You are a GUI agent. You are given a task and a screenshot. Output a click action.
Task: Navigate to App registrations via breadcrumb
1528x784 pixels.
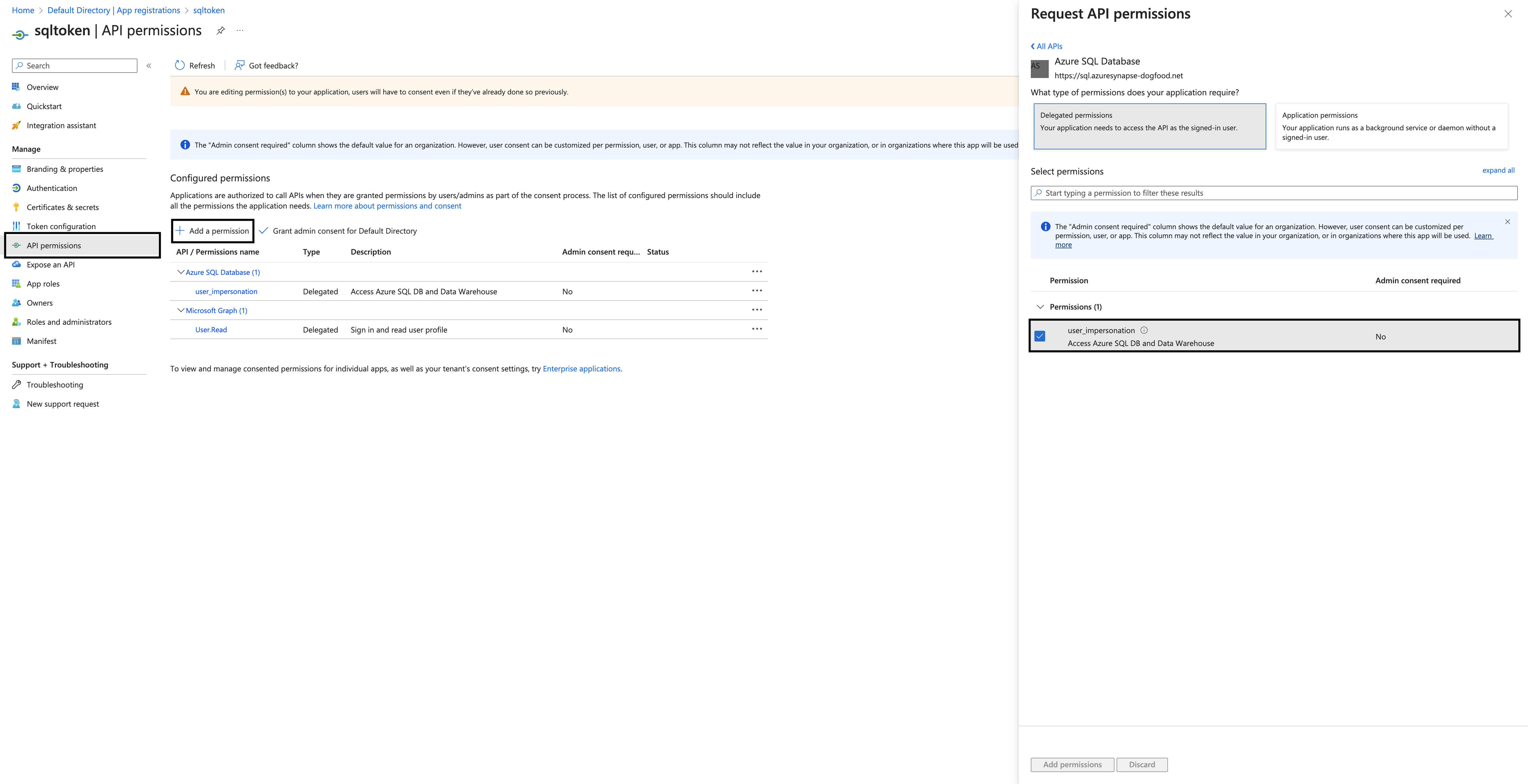point(148,10)
